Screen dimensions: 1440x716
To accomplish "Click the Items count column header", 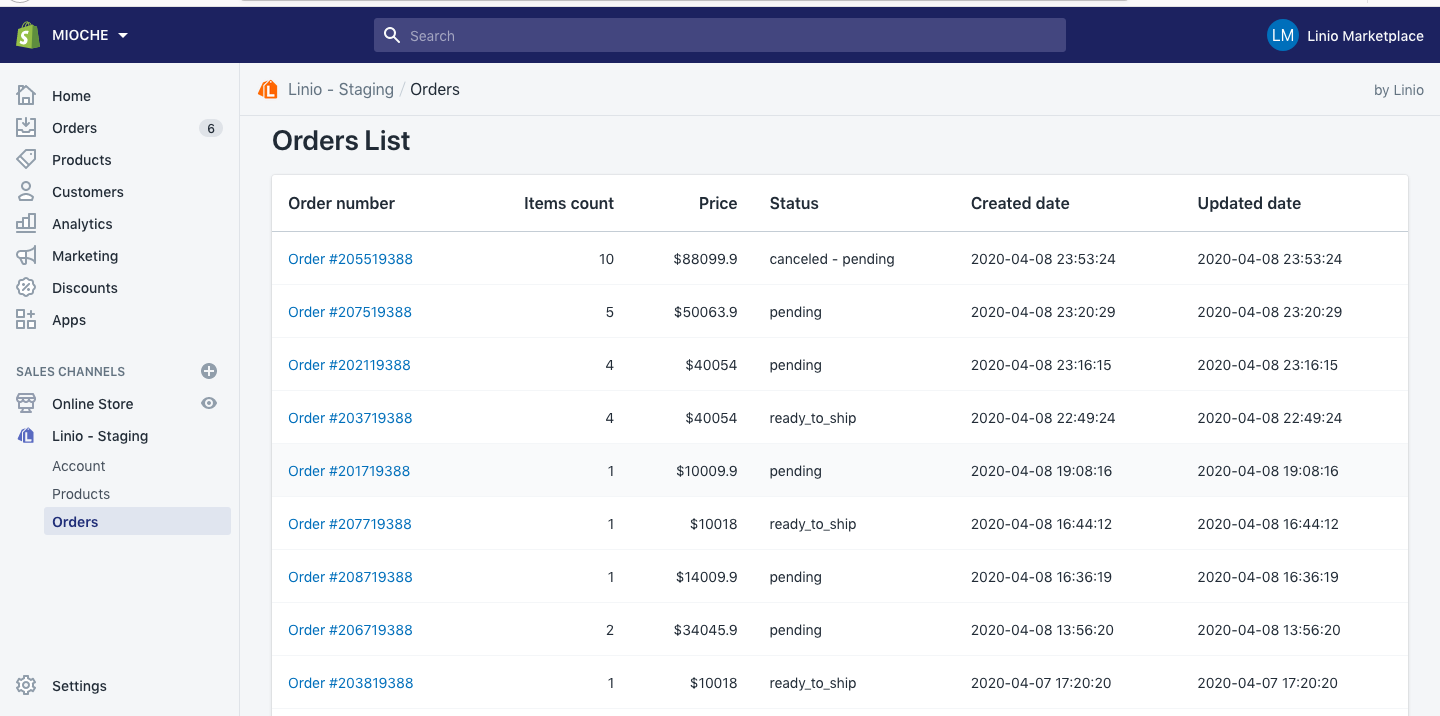I will click(x=569, y=203).
